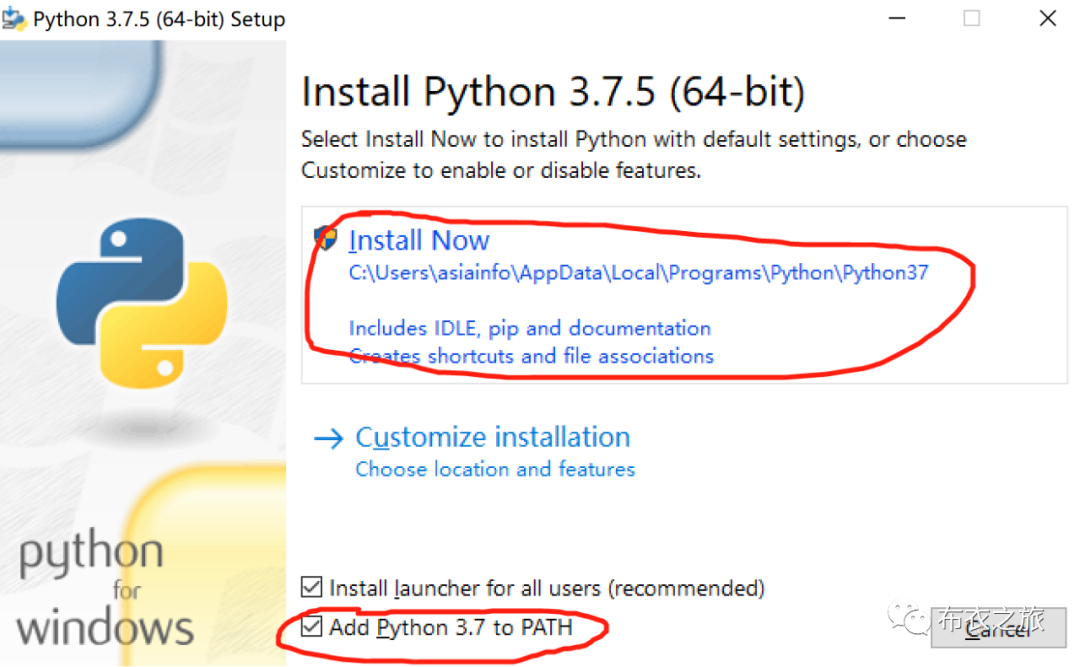This screenshot has width=1080, height=667.
Task: Click the greyed-out maximize window button
Action: pyautogui.click(x=971, y=18)
